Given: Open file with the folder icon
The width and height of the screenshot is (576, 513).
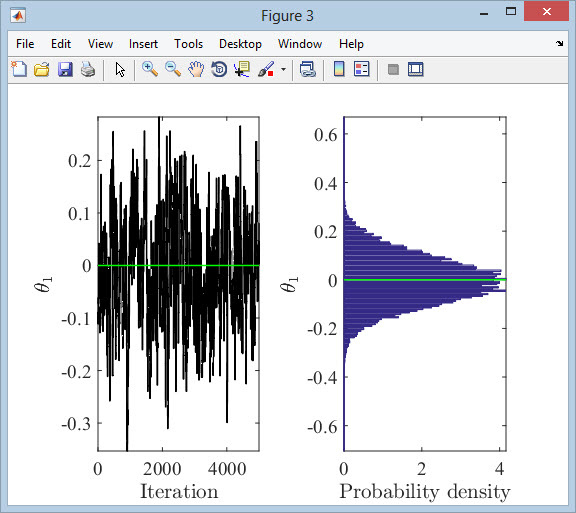Looking at the screenshot, I should click(x=42, y=69).
